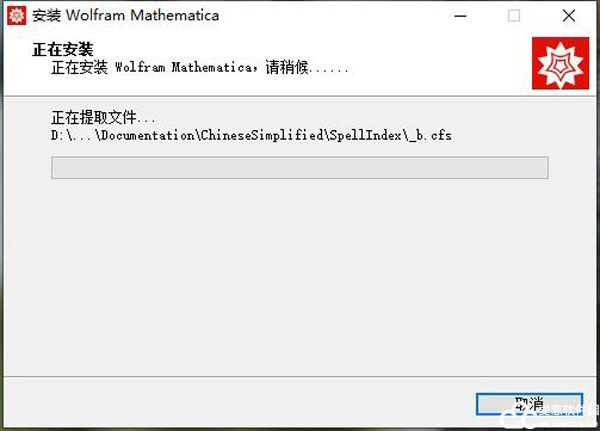Screen dimensions: 600x431
Task: Click the bold 正在安装 heading
Action: (x=63, y=49)
